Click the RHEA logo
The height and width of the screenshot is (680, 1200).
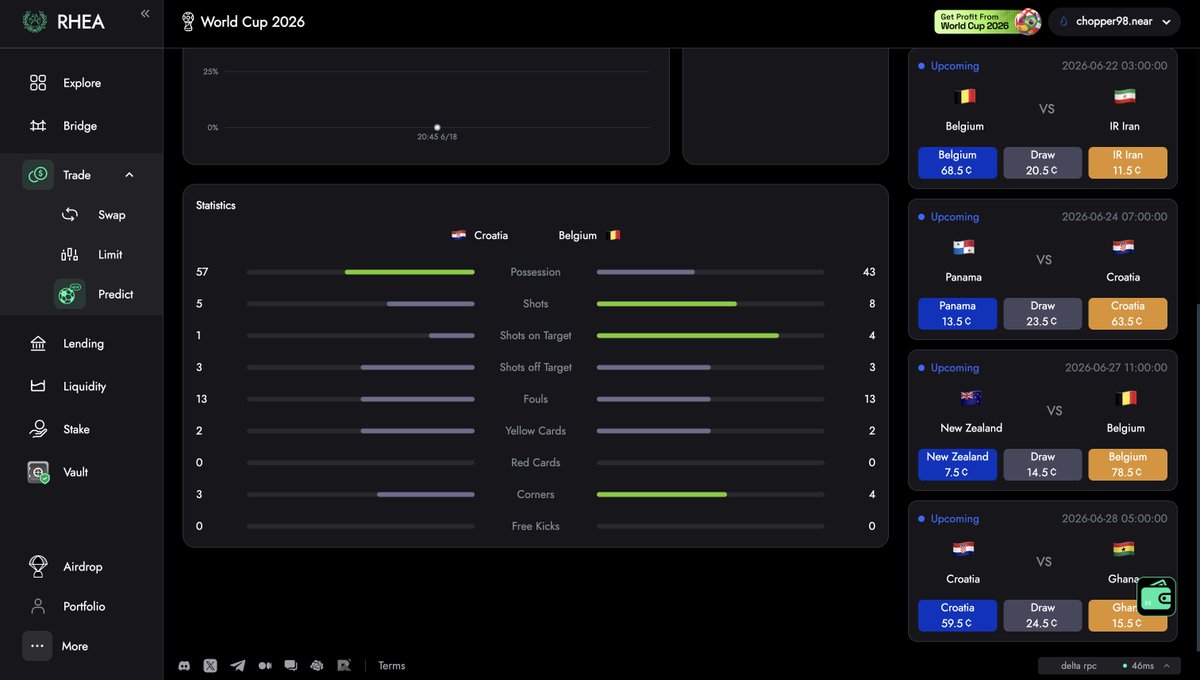[x=64, y=22]
